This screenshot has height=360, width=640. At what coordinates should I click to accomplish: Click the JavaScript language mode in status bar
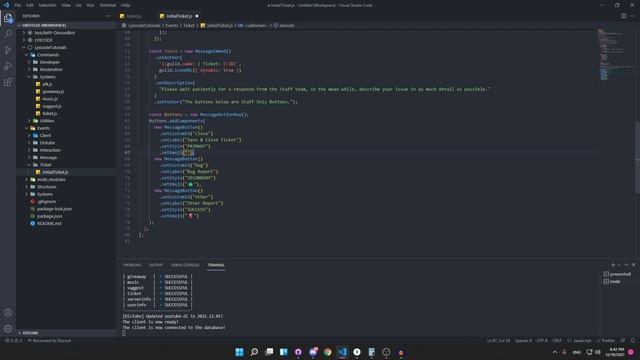(582, 340)
